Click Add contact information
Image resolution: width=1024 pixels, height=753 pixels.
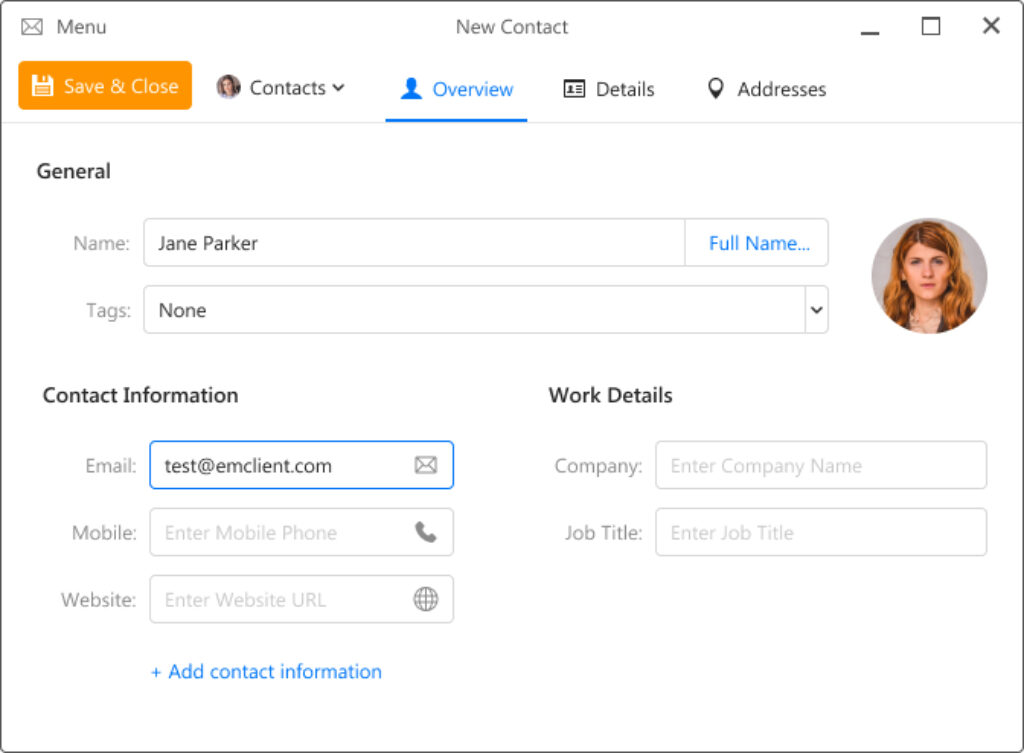(267, 671)
